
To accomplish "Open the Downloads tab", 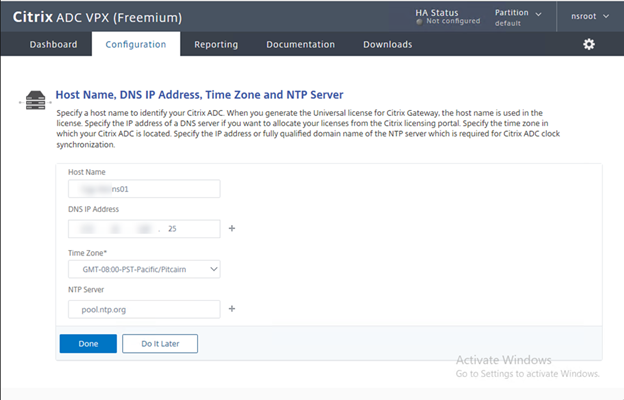I will (388, 44).
